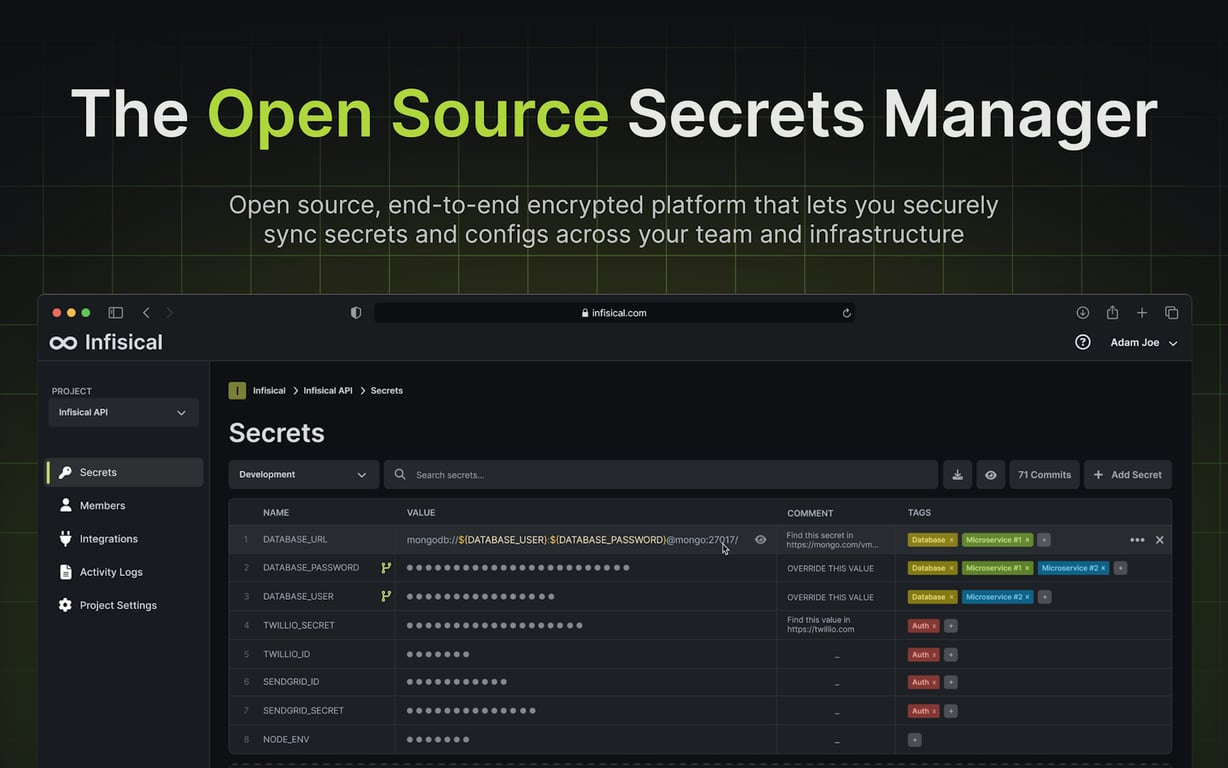The width and height of the screenshot is (1228, 768).
Task: Click the help question mark icon
Action: pyautogui.click(x=1082, y=342)
